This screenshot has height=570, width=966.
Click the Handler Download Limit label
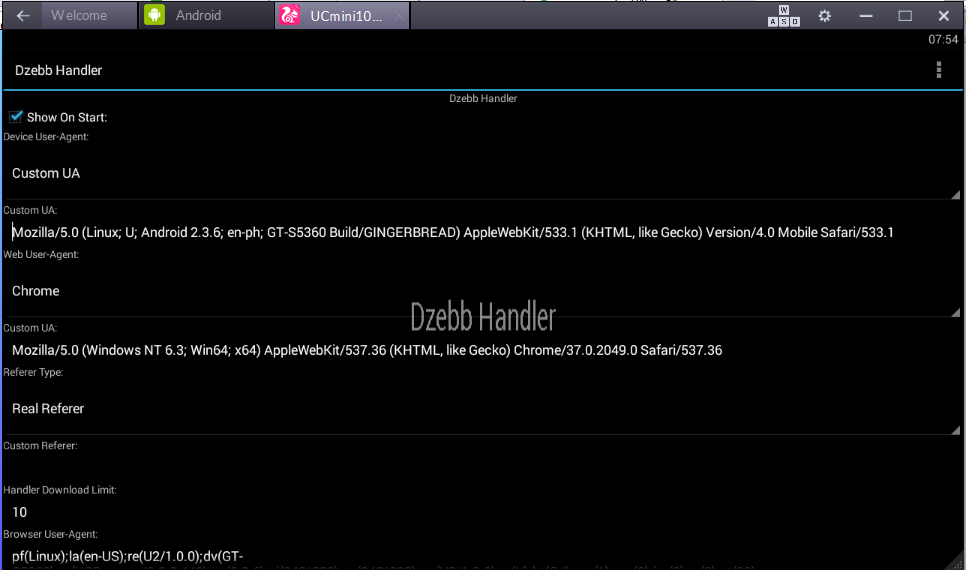(60, 490)
